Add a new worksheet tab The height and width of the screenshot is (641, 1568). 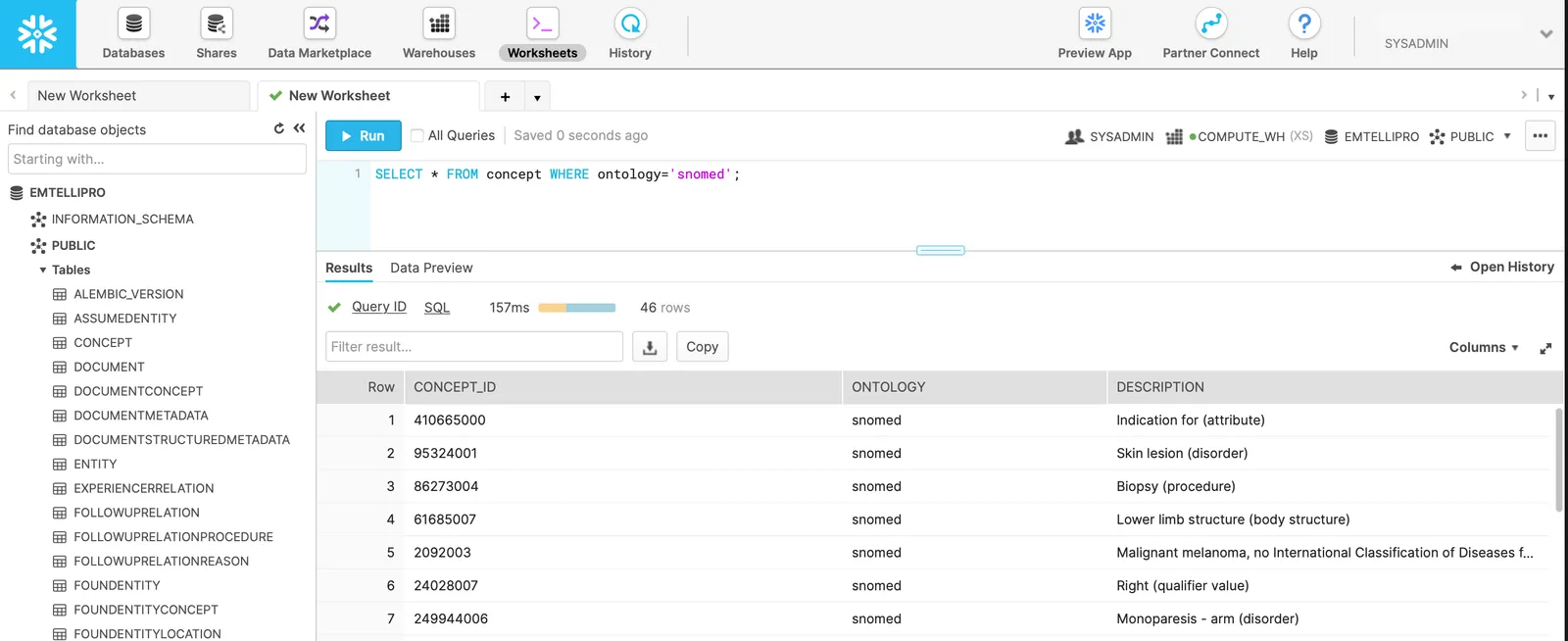[x=506, y=96]
